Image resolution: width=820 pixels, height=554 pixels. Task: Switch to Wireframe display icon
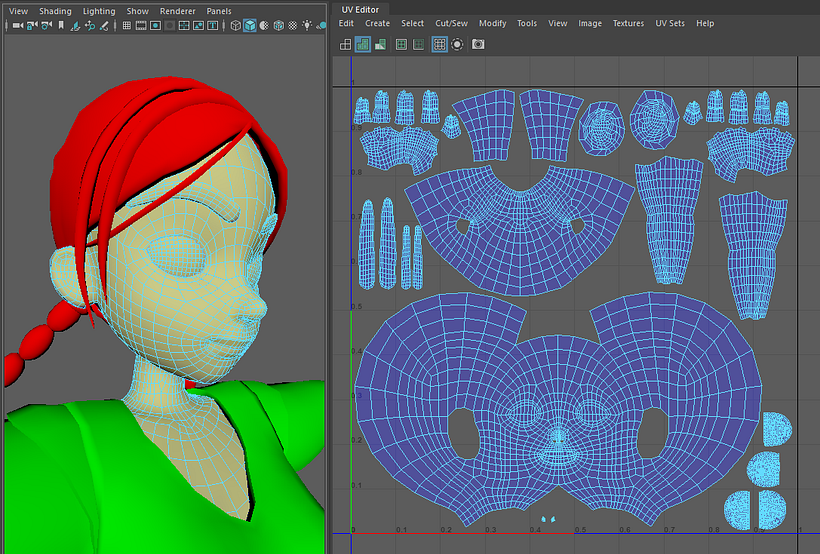pos(235,25)
